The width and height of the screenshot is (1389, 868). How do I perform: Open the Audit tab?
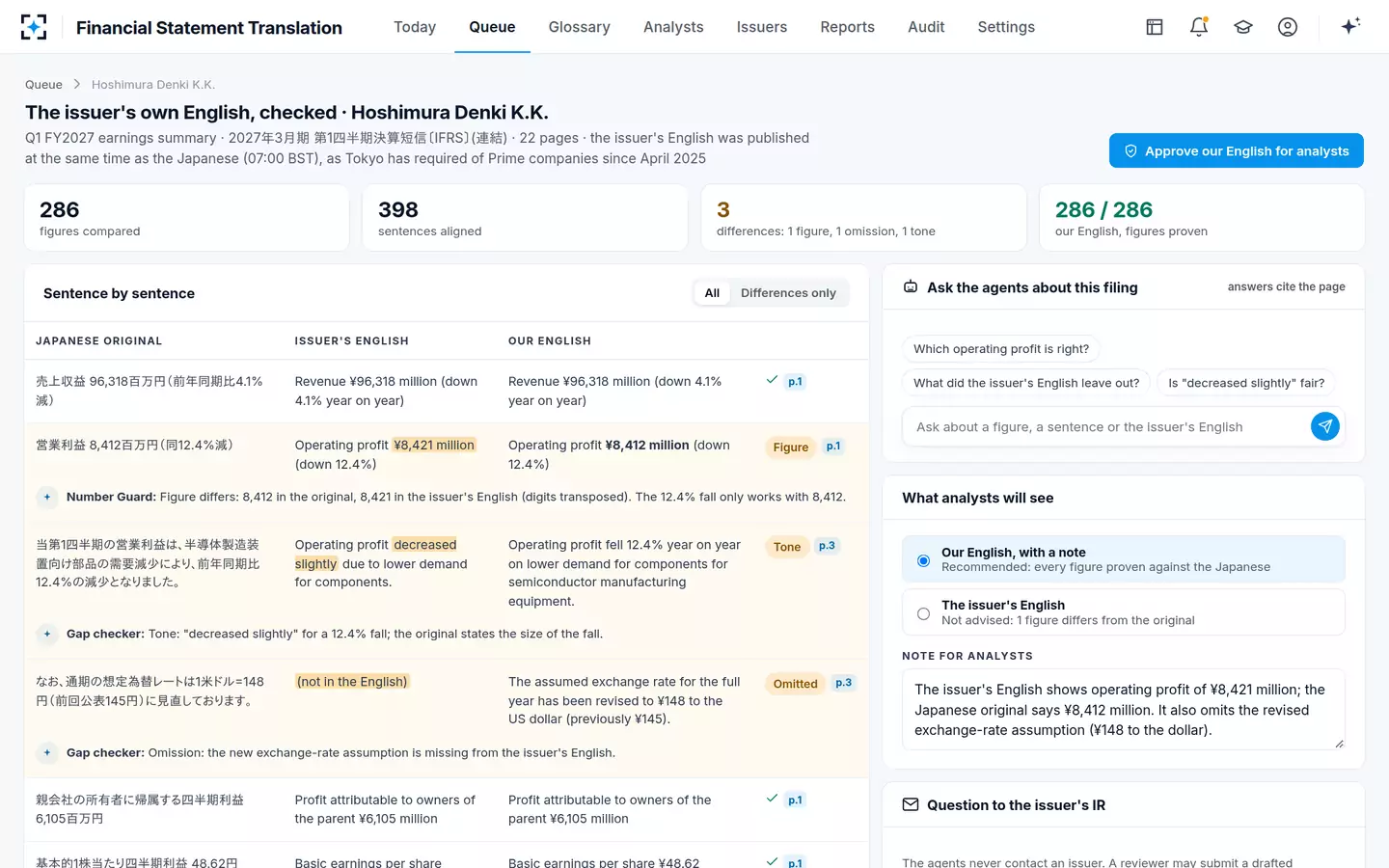coord(926,27)
